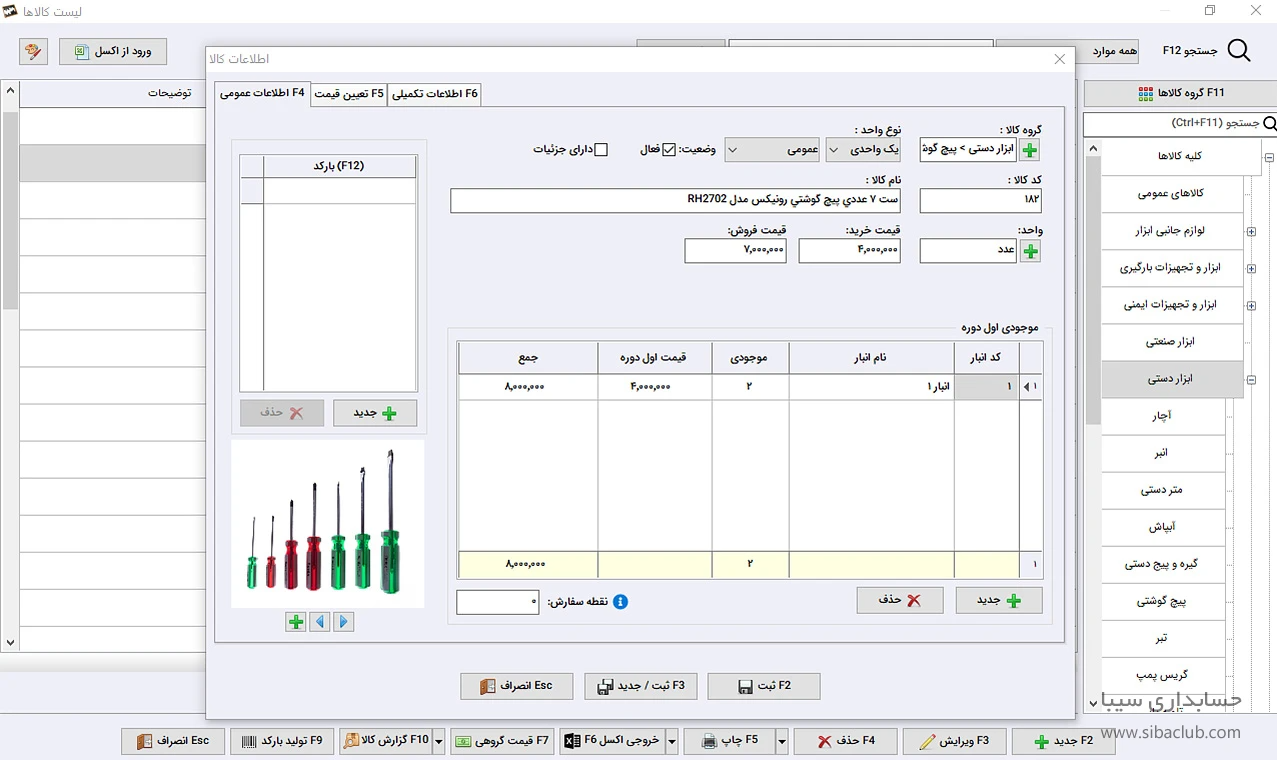Click the ثبت / جدید F3 button

(x=640, y=686)
